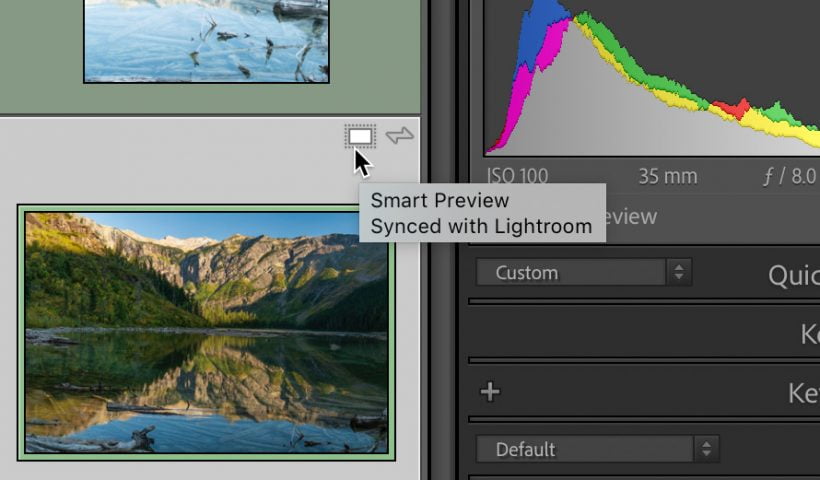This screenshot has width=820, height=480.
Task: Select the frozen lake ice thumbnail
Action: coord(206,40)
